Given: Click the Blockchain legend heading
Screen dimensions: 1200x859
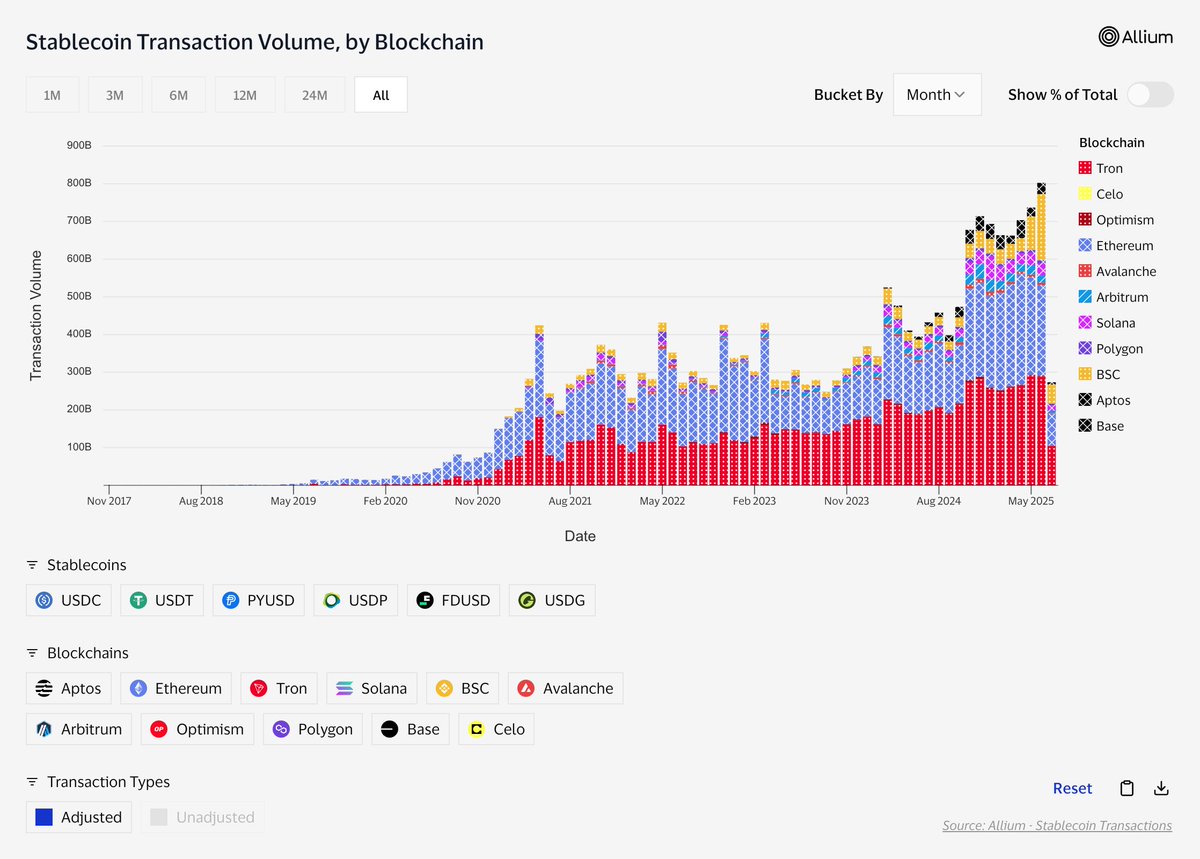Looking at the screenshot, I should tap(1112, 142).
